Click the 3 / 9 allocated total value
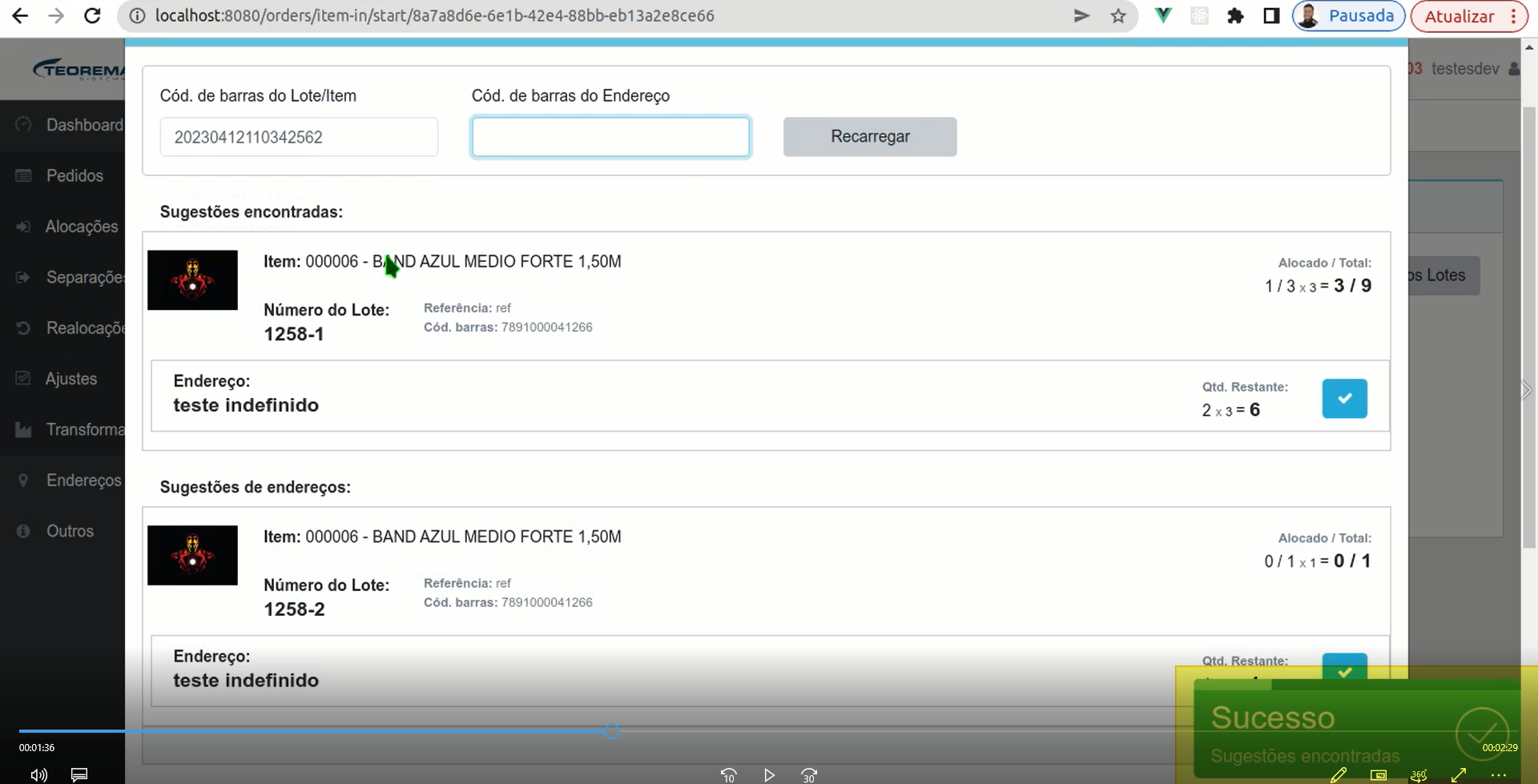Image resolution: width=1538 pixels, height=784 pixels. click(1352, 286)
